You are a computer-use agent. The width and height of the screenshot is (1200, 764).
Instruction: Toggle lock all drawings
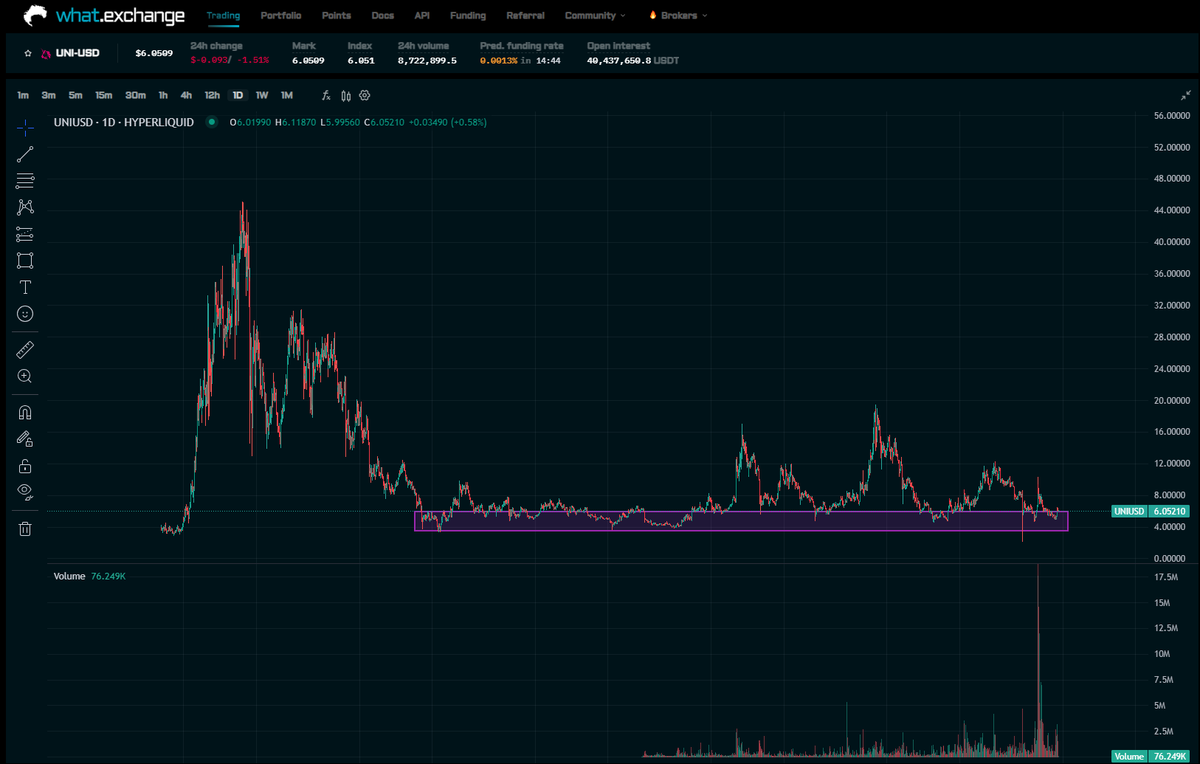click(25, 466)
